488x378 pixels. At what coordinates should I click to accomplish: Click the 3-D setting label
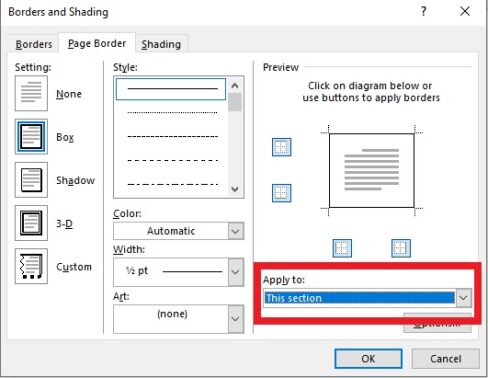[x=64, y=224]
